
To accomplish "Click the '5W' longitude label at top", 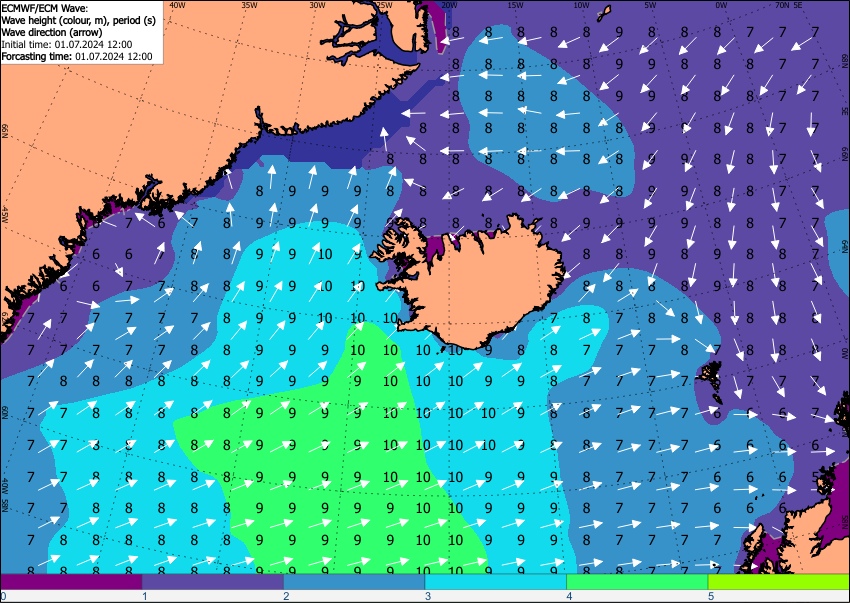I will [651, 5].
